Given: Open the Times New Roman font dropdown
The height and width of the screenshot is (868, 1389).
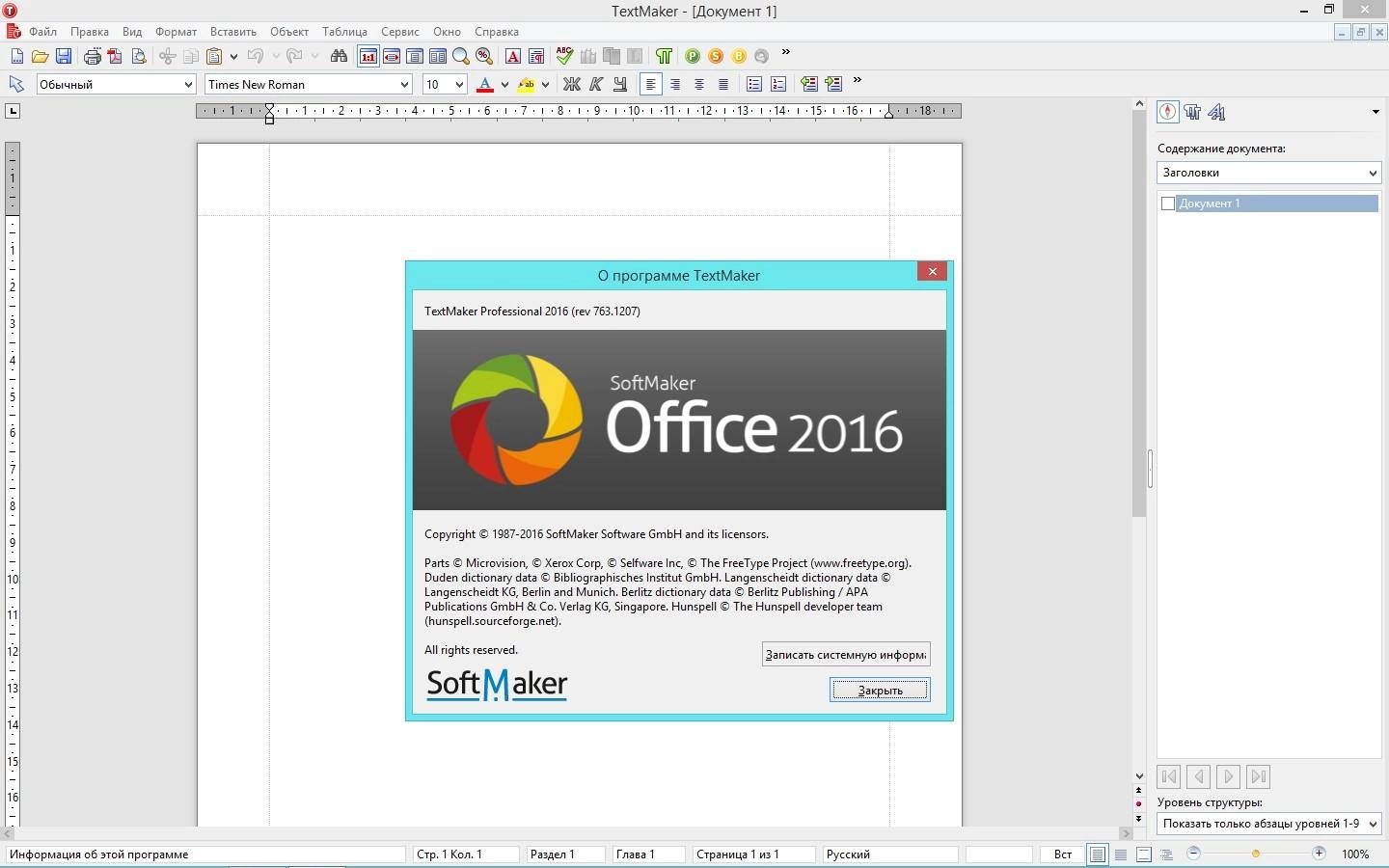Looking at the screenshot, I should (x=404, y=85).
